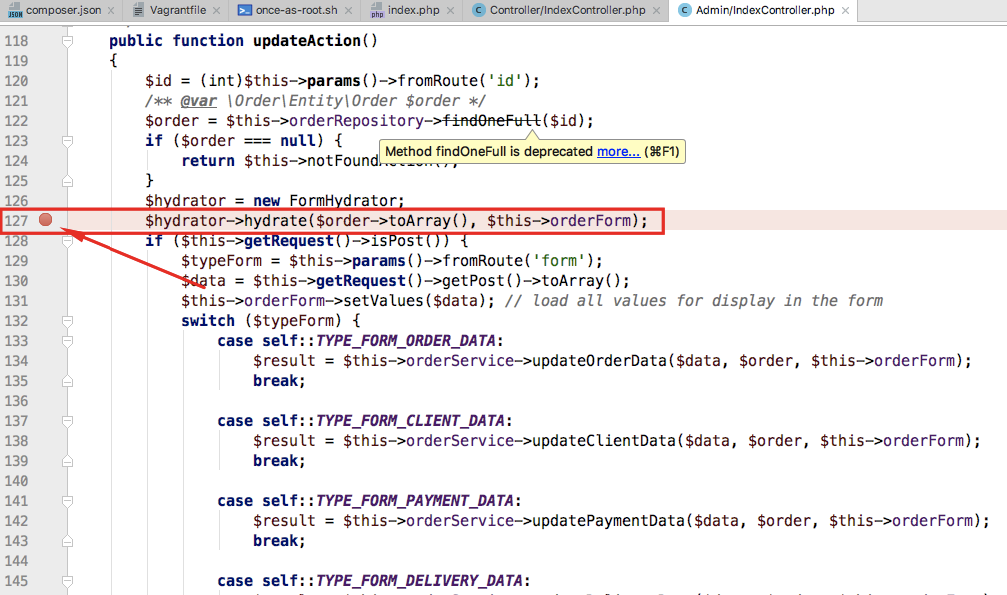This screenshot has width=1007, height=595.
Task: Close the once-as-root.sh tab
Action: pyautogui.click(x=348, y=10)
